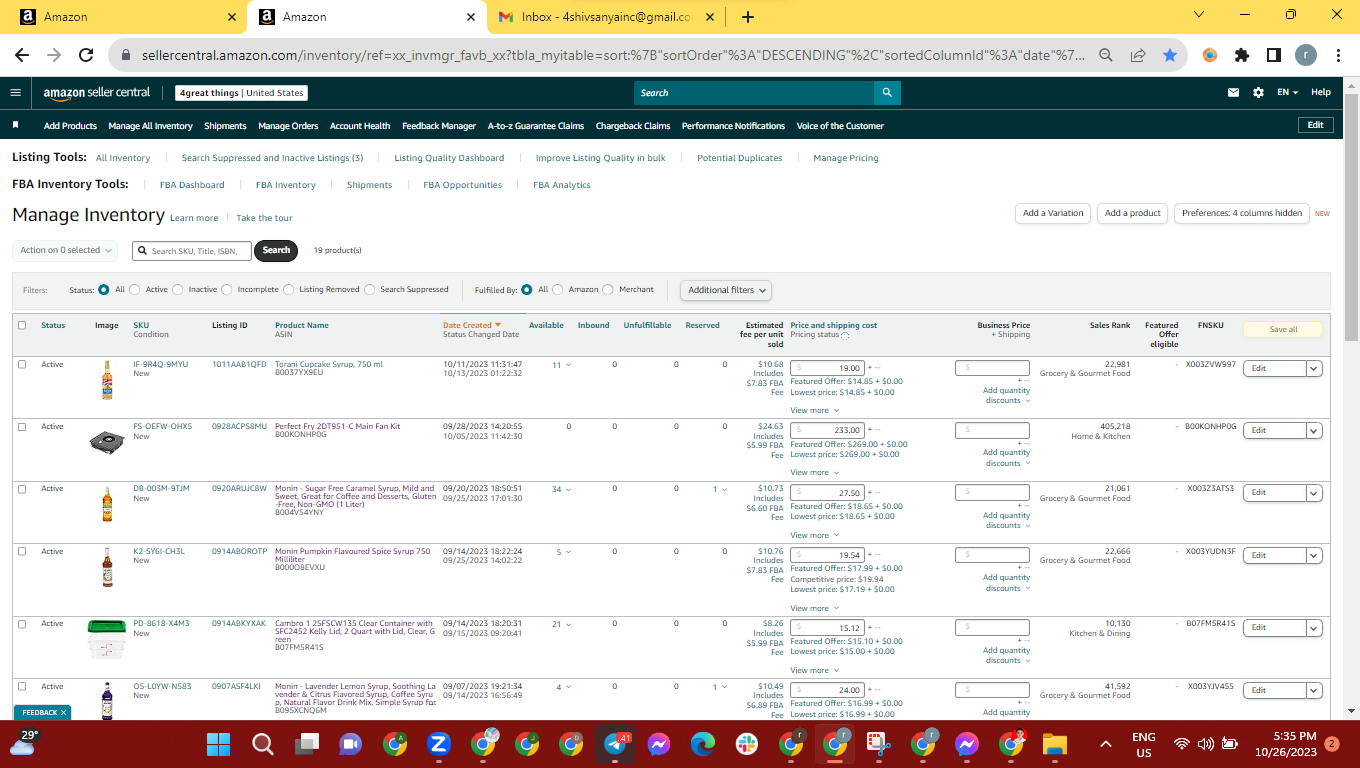
Task: Open Feedback Manager
Action: point(439,126)
